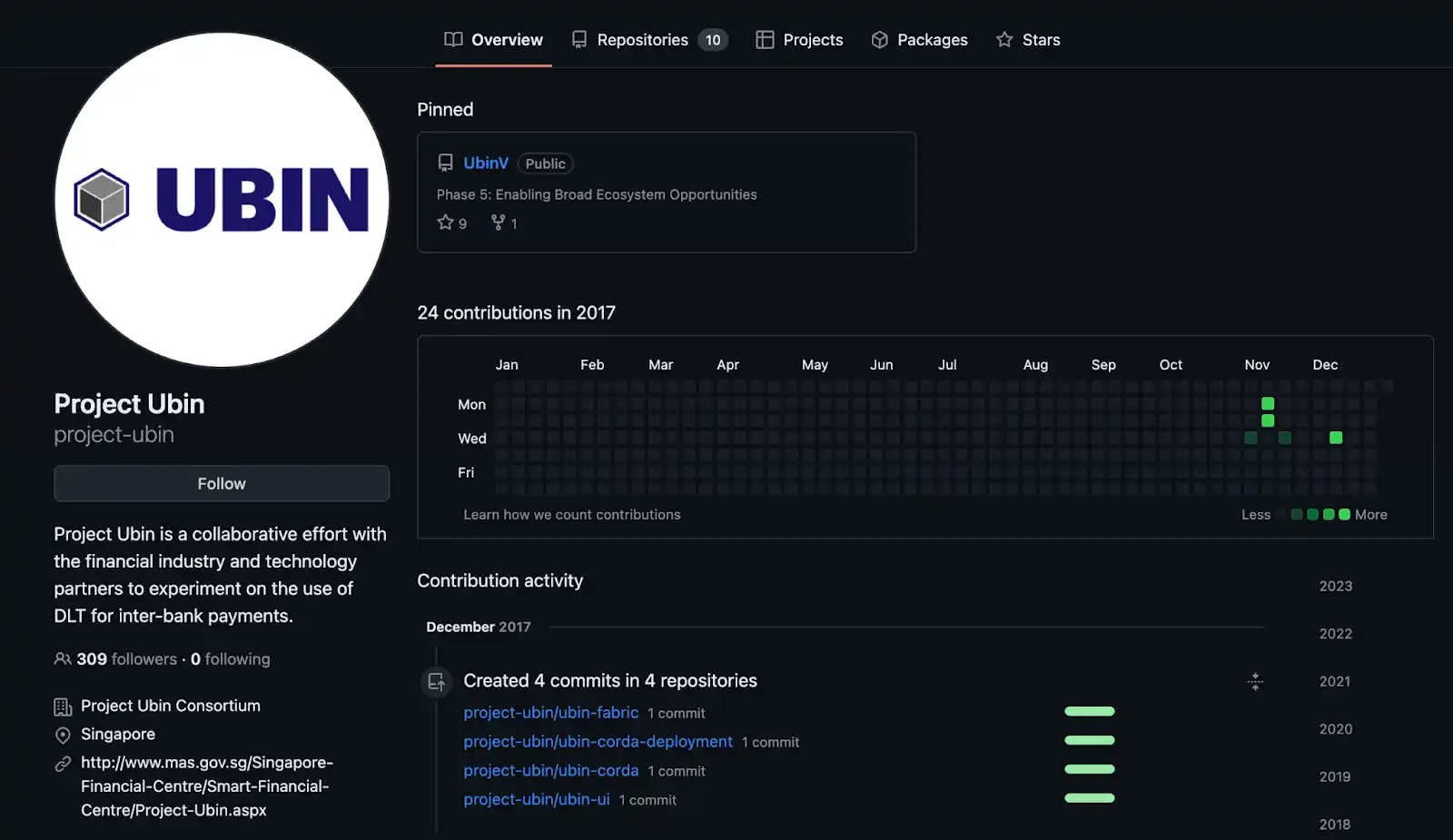Click the link icon beside the website URL
This screenshot has height=840, width=1453.
pos(63,764)
